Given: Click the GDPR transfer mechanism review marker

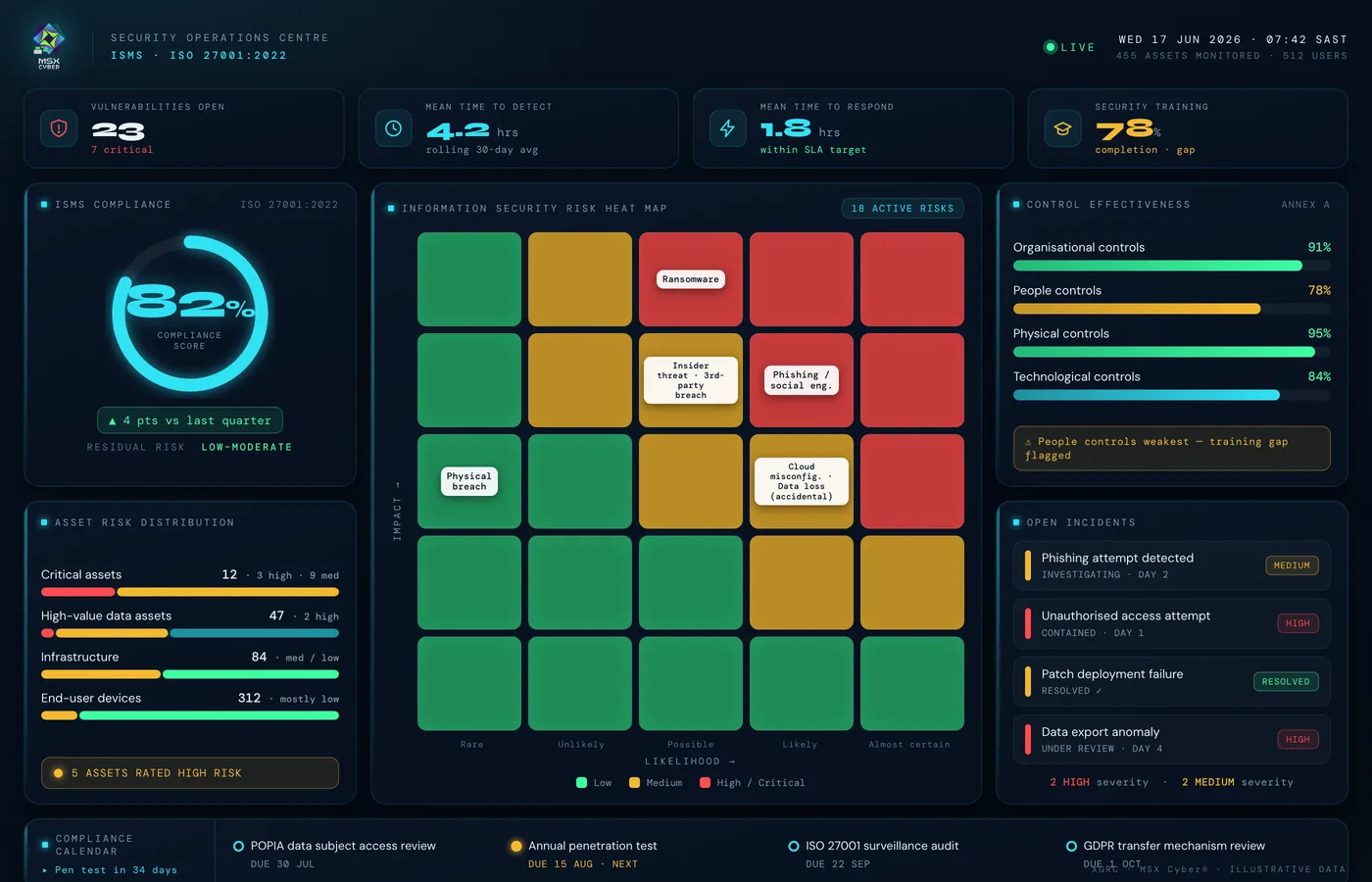Looking at the screenshot, I should 1071,846.
